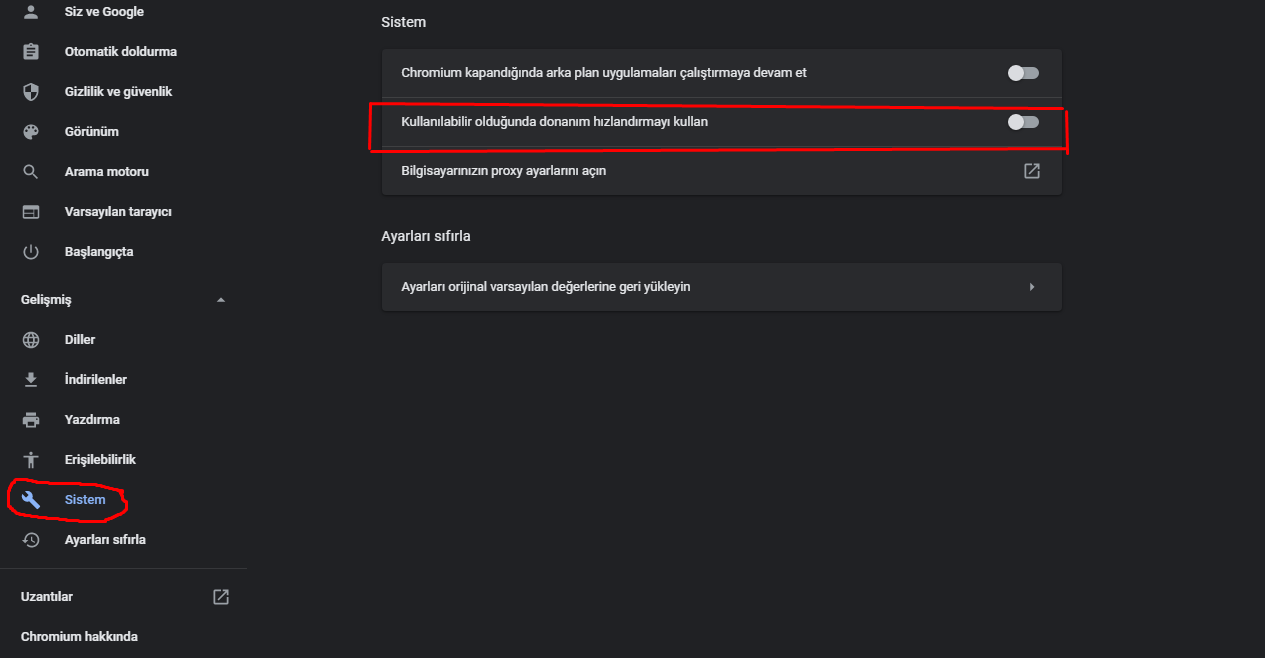Go to Erişilebilirlik settings

99,460
